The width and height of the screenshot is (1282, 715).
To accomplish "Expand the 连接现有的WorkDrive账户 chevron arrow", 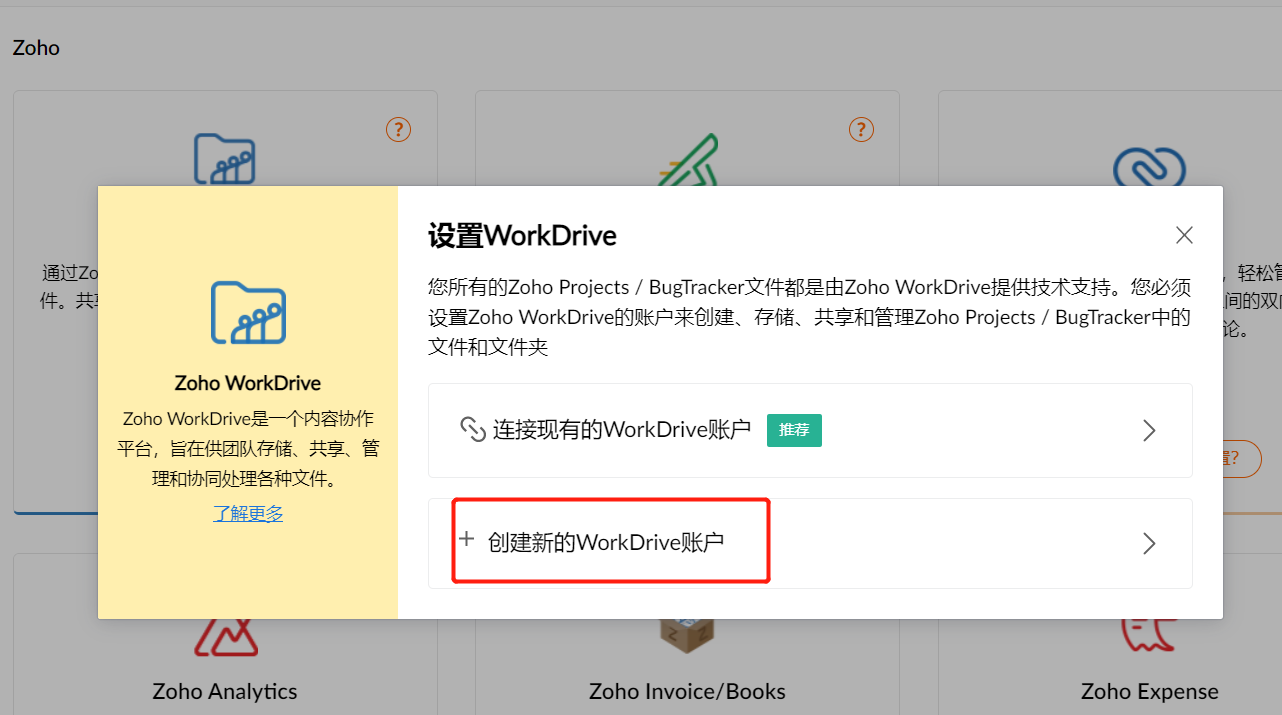I will click(1149, 430).
